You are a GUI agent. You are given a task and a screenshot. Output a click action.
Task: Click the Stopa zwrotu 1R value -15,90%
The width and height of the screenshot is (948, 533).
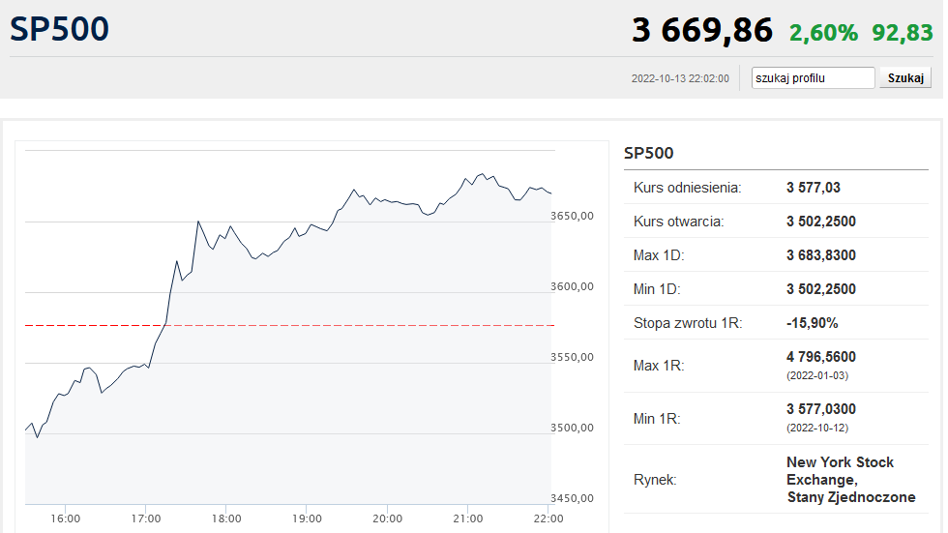(x=812, y=323)
